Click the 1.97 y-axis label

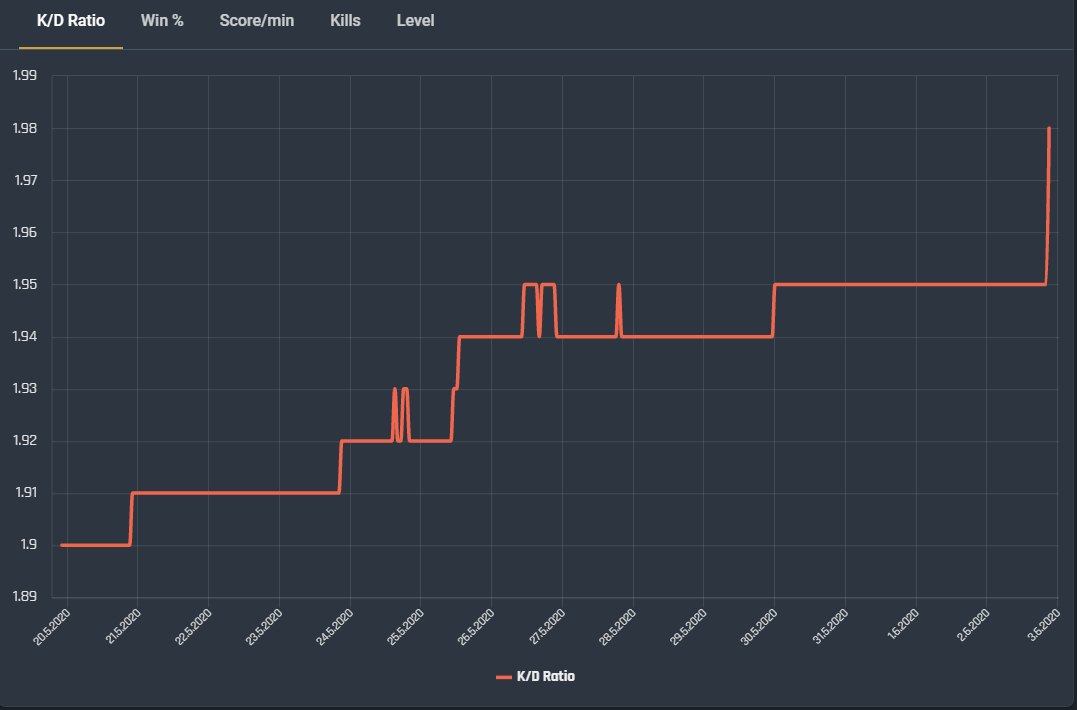(25, 180)
